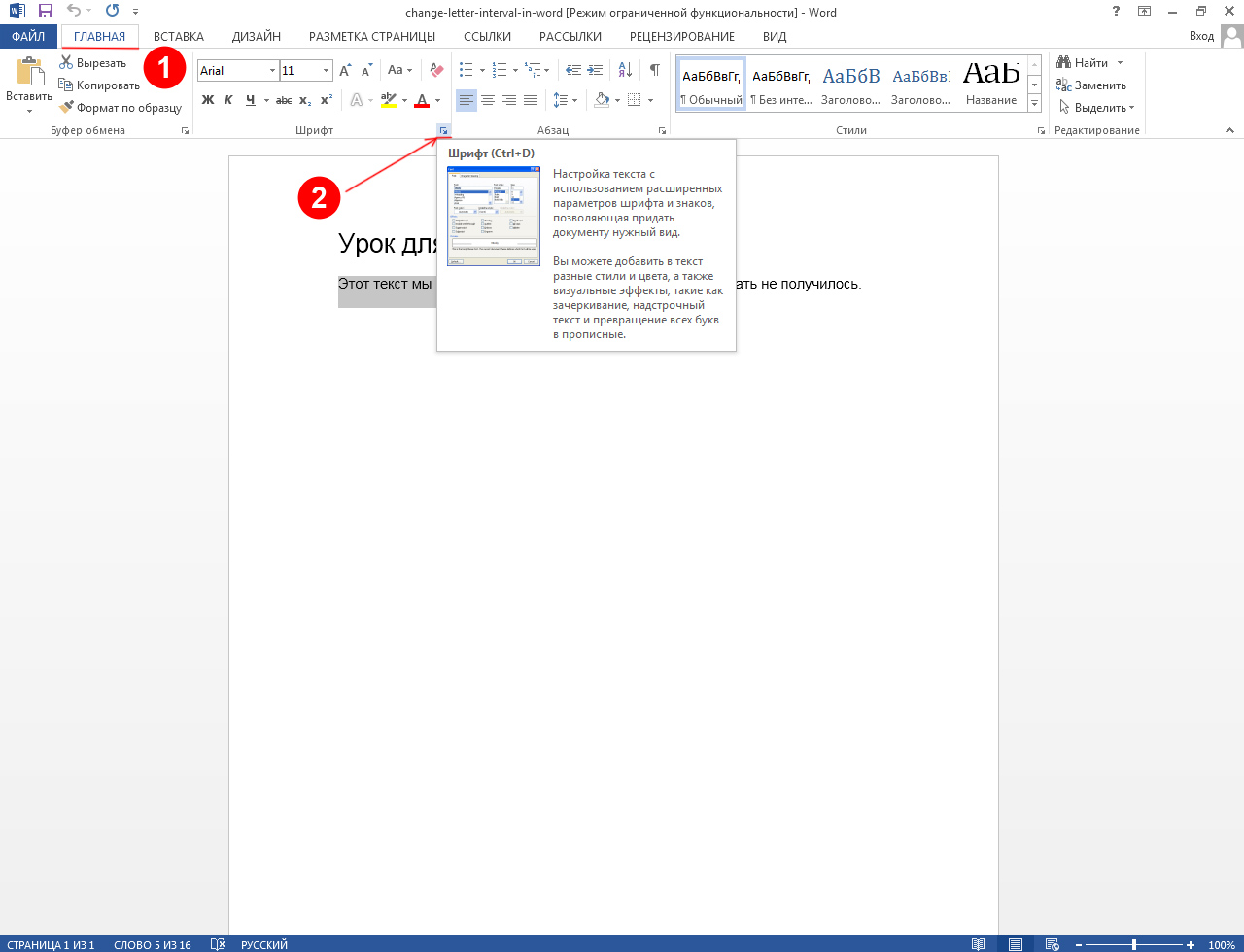Click Копировать to copy selection

pos(99,85)
